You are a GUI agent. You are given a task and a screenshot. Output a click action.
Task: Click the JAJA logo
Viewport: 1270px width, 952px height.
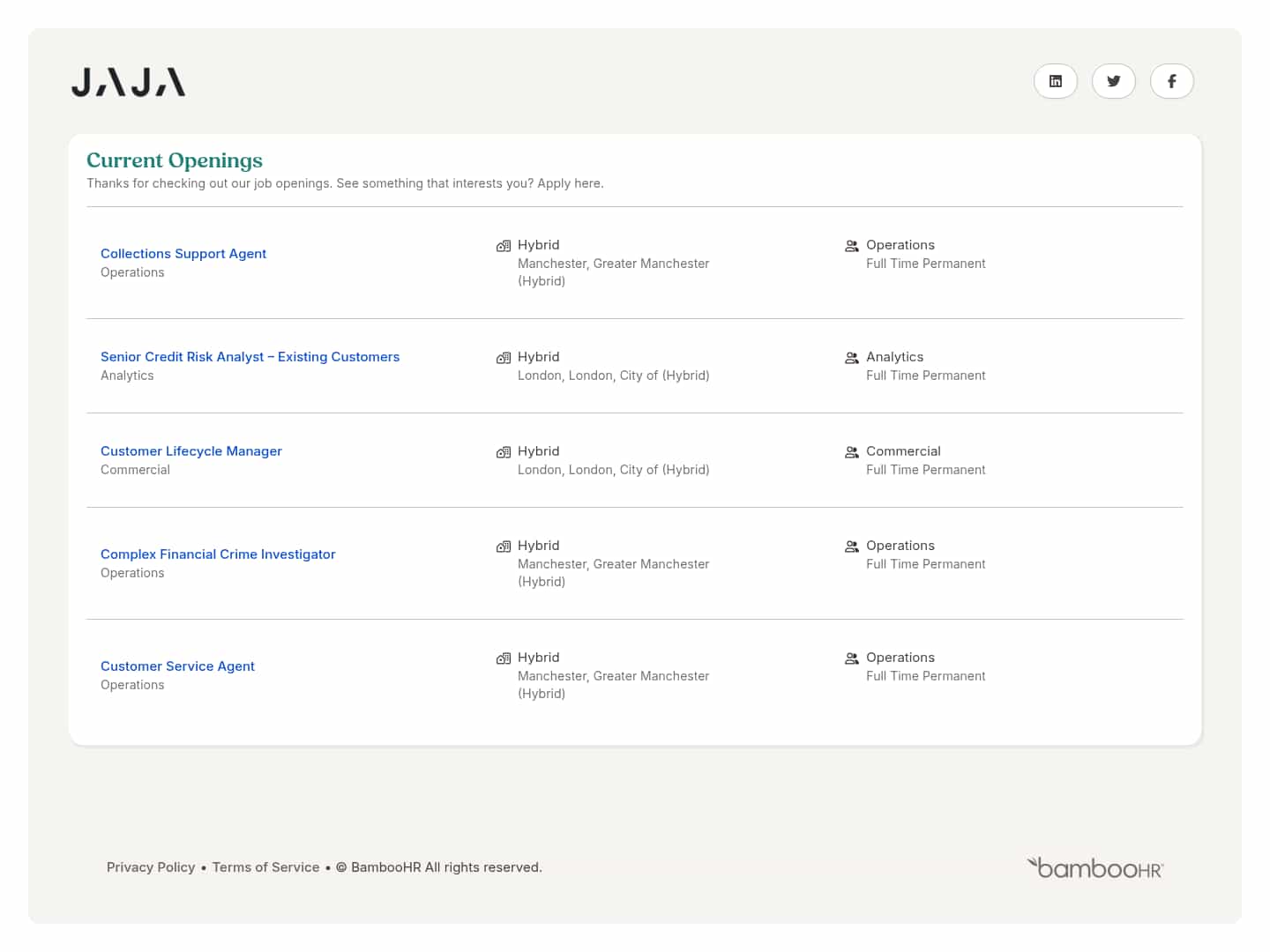pyautogui.click(x=129, y=82)
